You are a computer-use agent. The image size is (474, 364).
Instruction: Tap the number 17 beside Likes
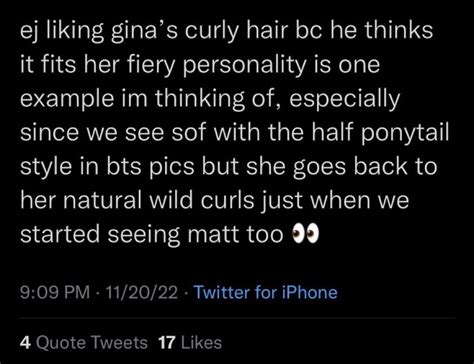pyautogui.click(x=167, y=343)
